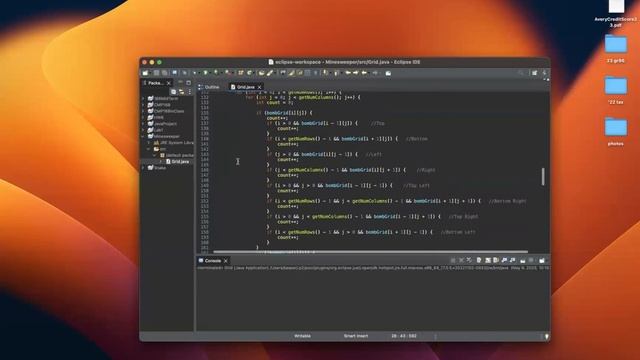This screenshot has height=360, width=640.
Task: Toggle Link with Editor in Package Explorer
Action: (x=182, y=92)
